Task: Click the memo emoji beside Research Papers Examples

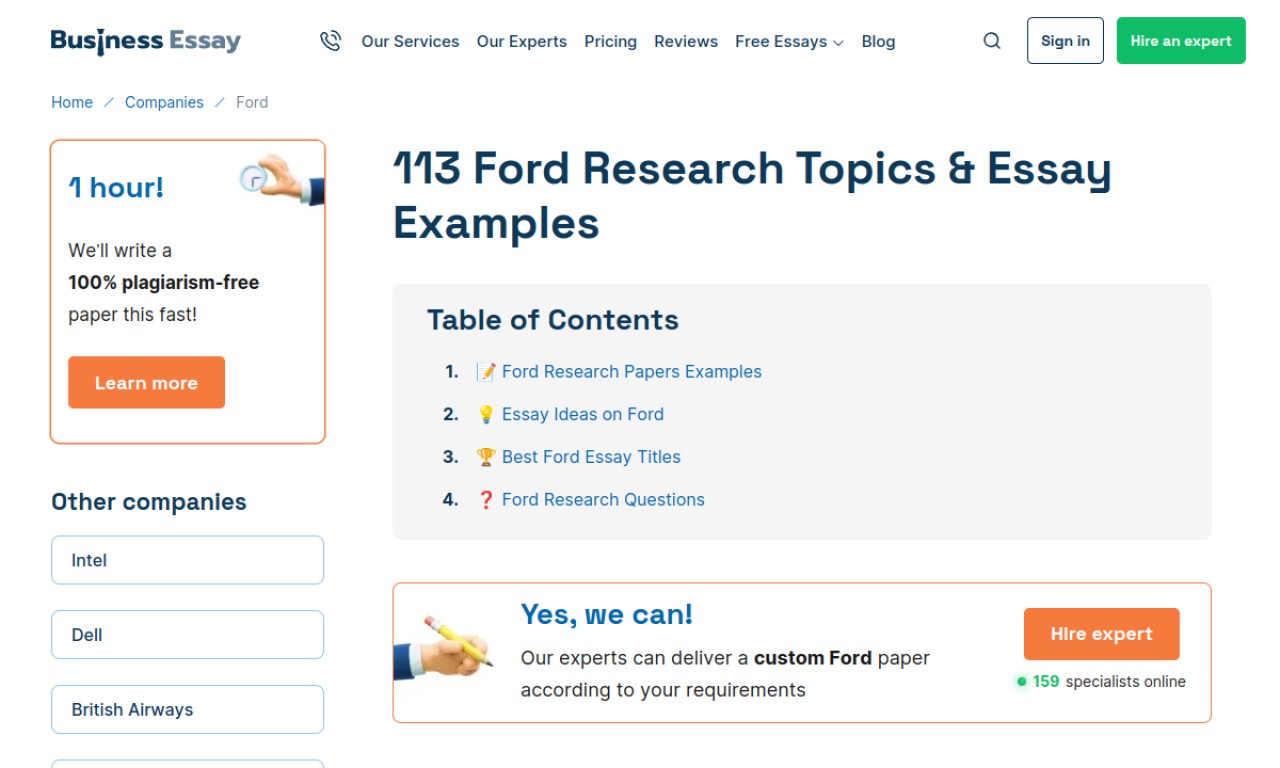Action: pyautogui.click(x=486, y=372)
